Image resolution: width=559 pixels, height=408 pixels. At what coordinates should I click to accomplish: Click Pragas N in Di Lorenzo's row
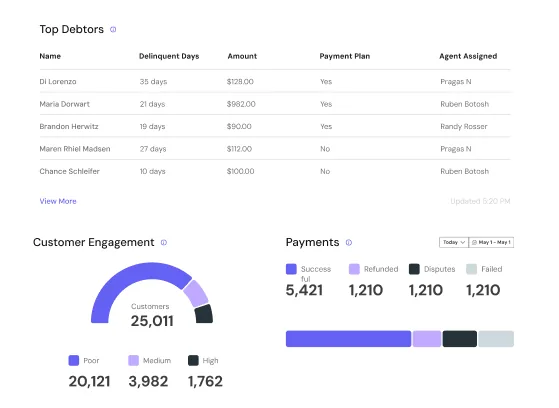pyautogui.click(x=456, y=82)
